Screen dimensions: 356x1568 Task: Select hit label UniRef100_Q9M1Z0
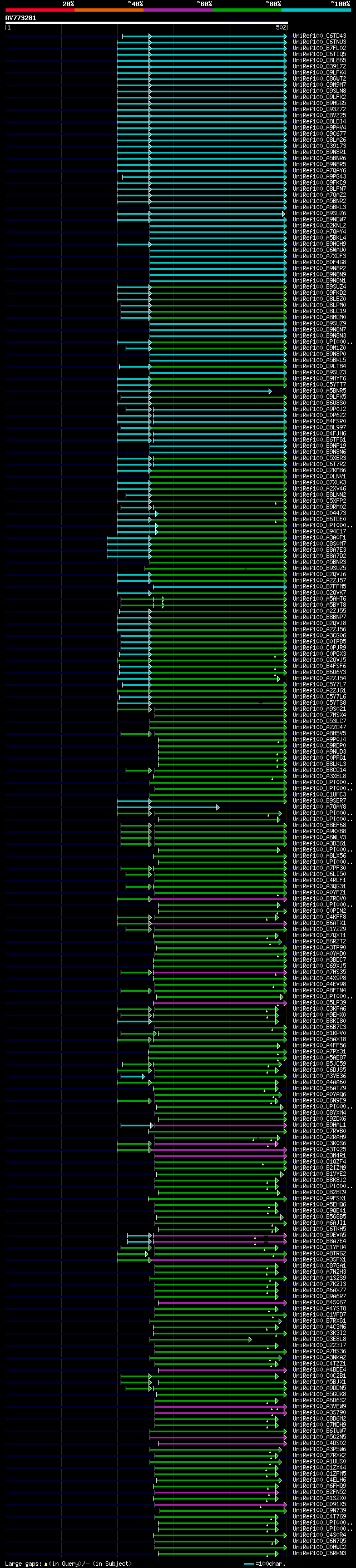(x=319, y=348)
